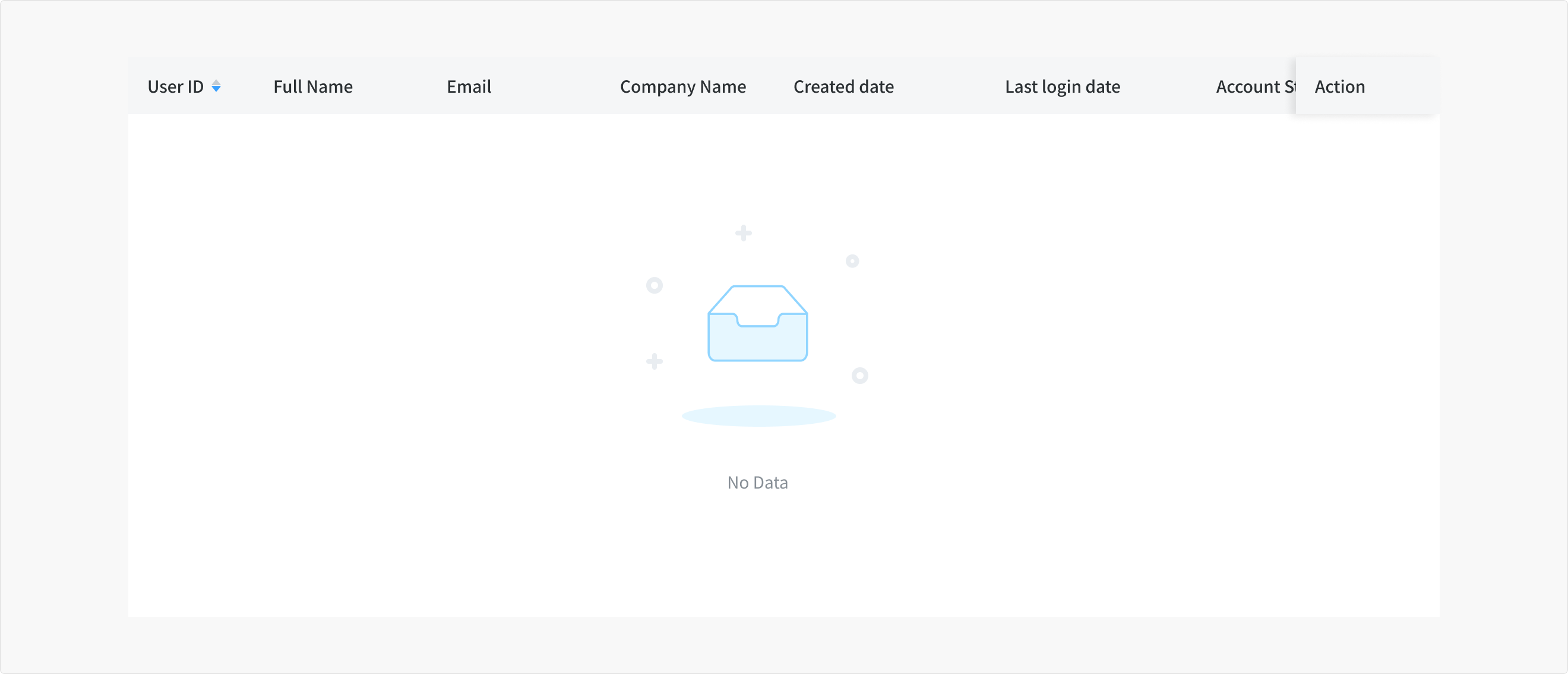Viewport: 1568px width, 674px height.
Task: Click the light blue shadow ellipse under inbox
Action: pyautogui.click(x=758, y=416)
